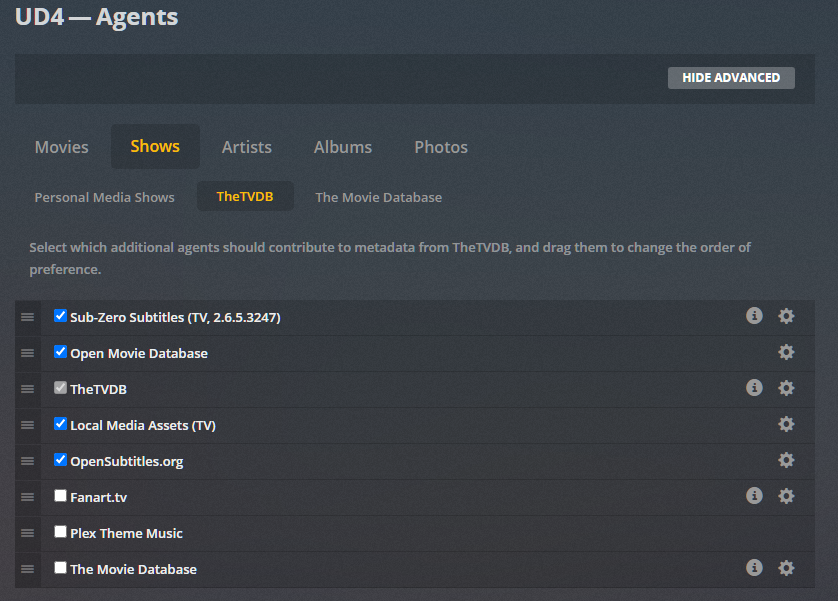
Task: Enable the Fanart.tv checkbox
Action: point(60,496)
